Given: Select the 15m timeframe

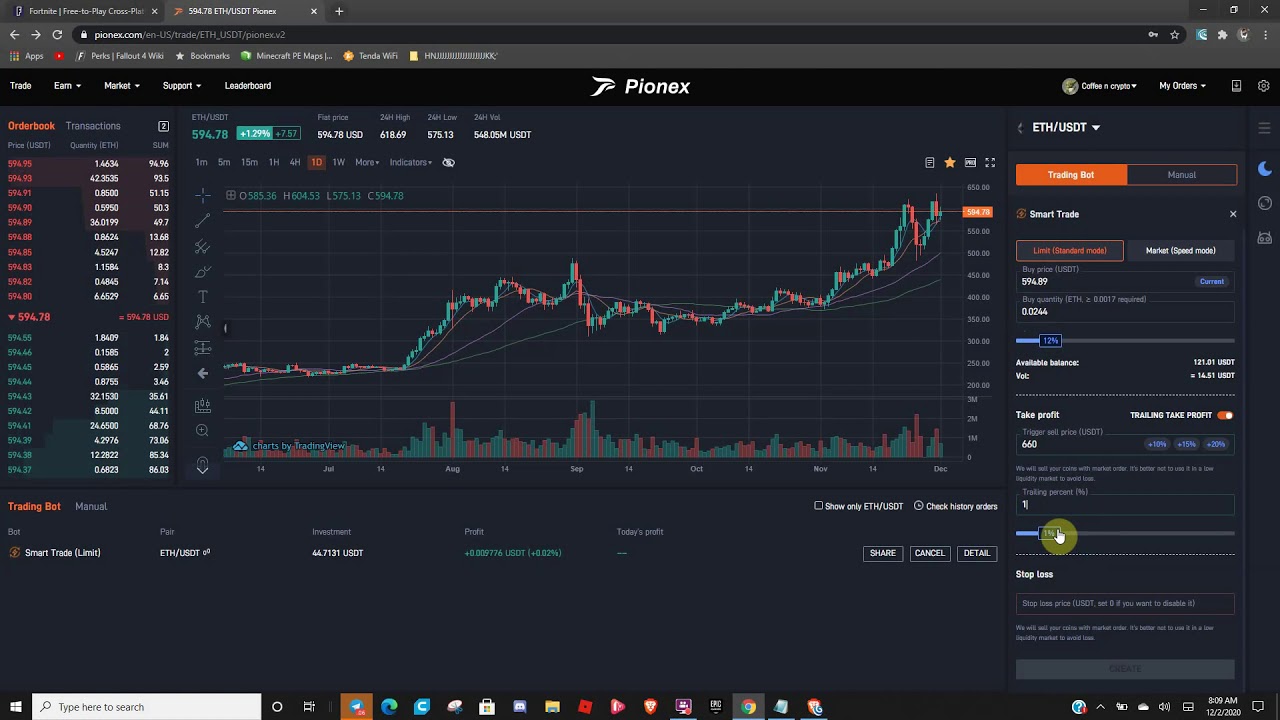Looking at the screenshot, I should point(249,162).
